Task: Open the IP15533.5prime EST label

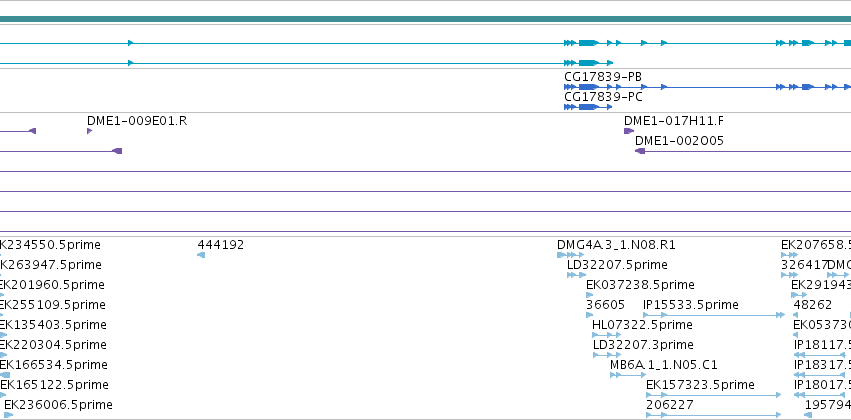Action: click(691, 304)
